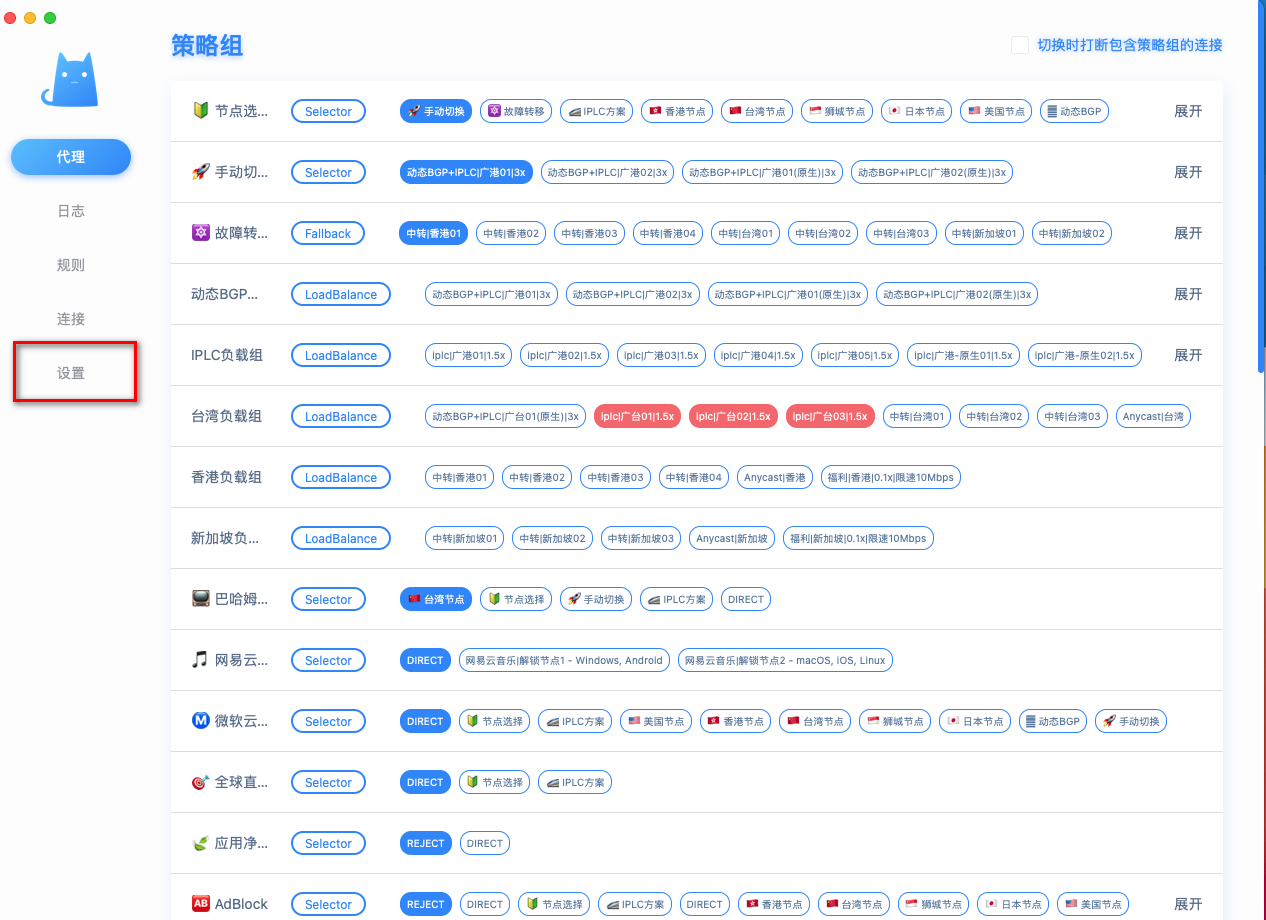
Task: Click the Fallback type badge for 故障转移
Action: [x=328, y=233]
